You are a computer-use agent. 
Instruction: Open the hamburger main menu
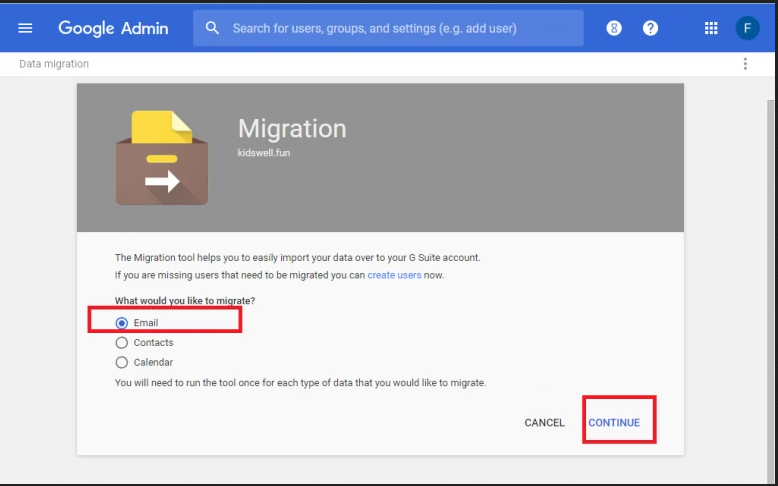(x=25, y=28)
